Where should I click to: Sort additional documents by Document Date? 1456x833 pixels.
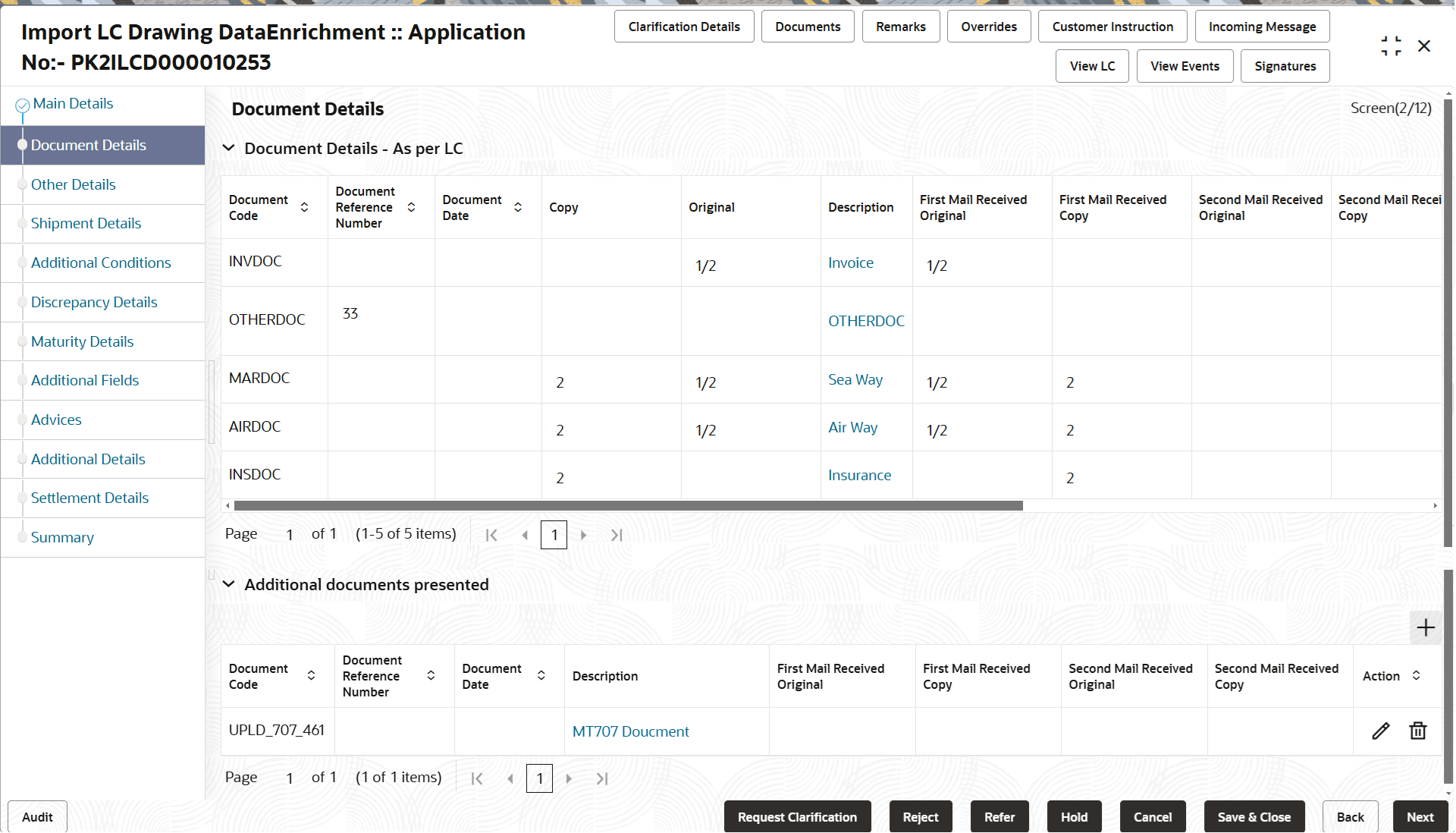point(541,675)
